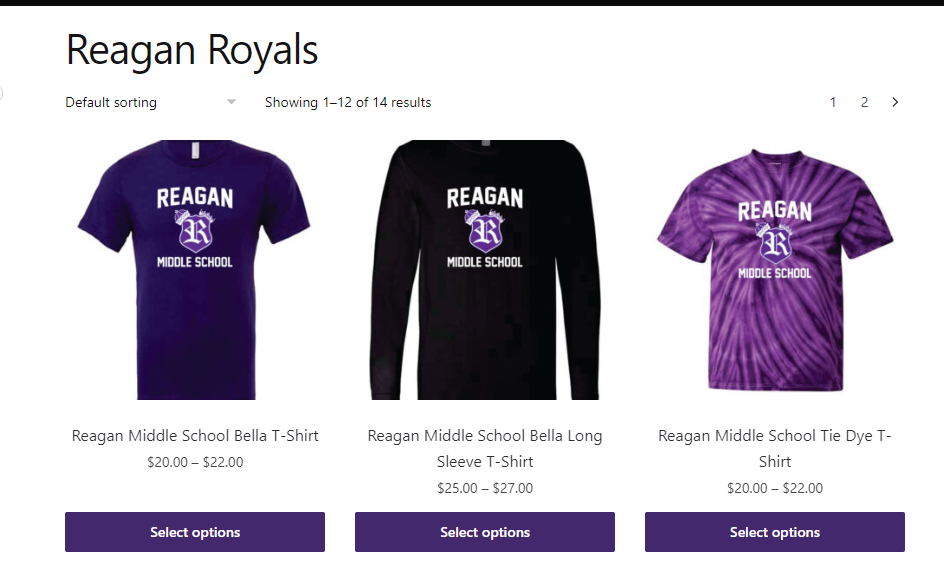The width and height of the screenshot is (944, 563).
Task: Click the purple Bella T-Shirt image
Action: [x=195, y=270]
